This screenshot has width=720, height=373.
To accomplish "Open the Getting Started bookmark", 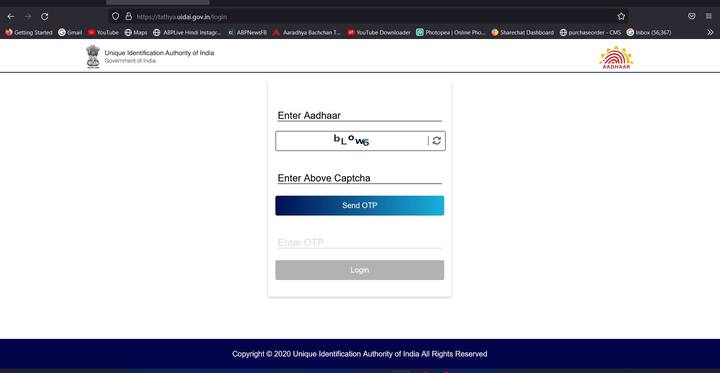I will (x=28, y=33).
